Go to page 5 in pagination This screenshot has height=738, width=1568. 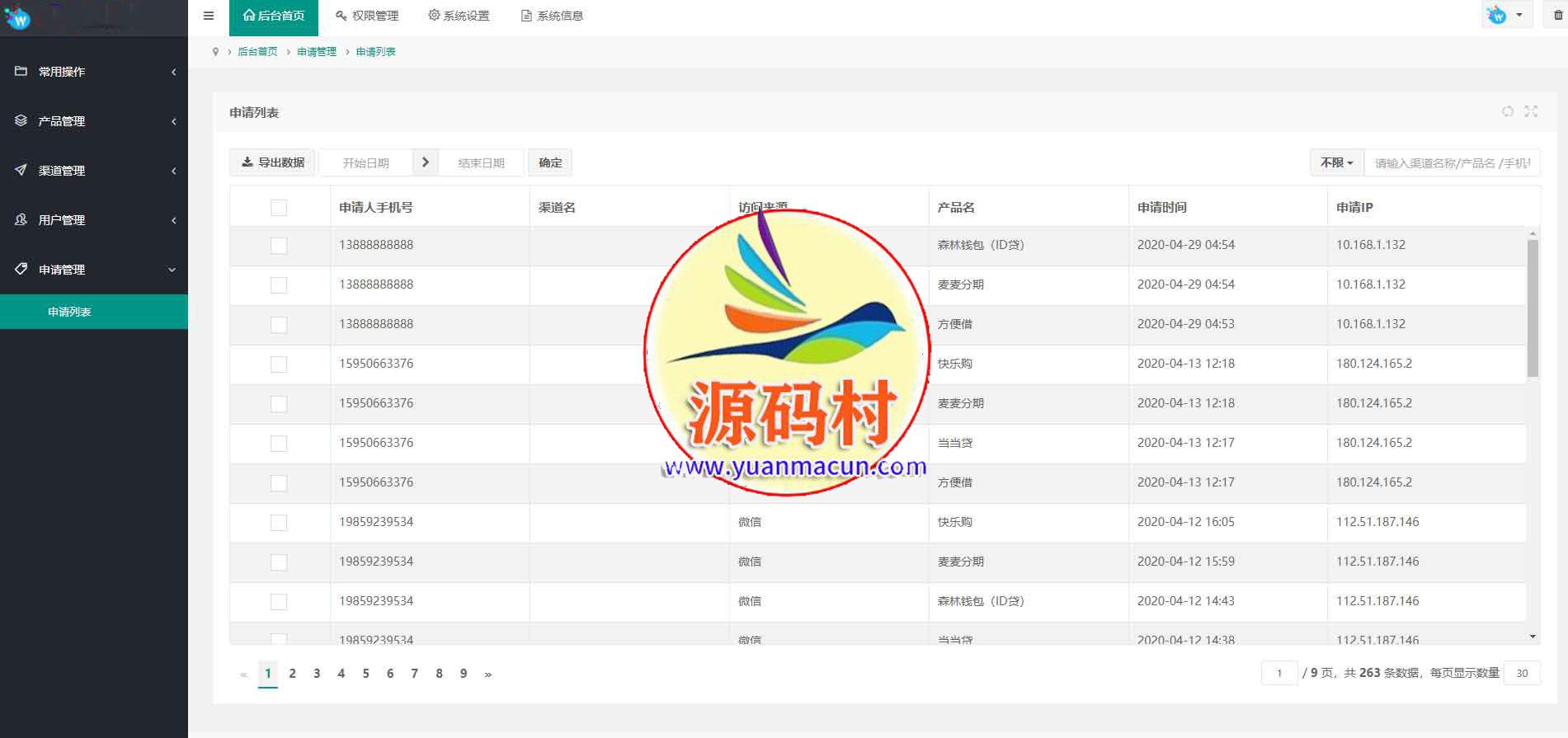(365, 674)
